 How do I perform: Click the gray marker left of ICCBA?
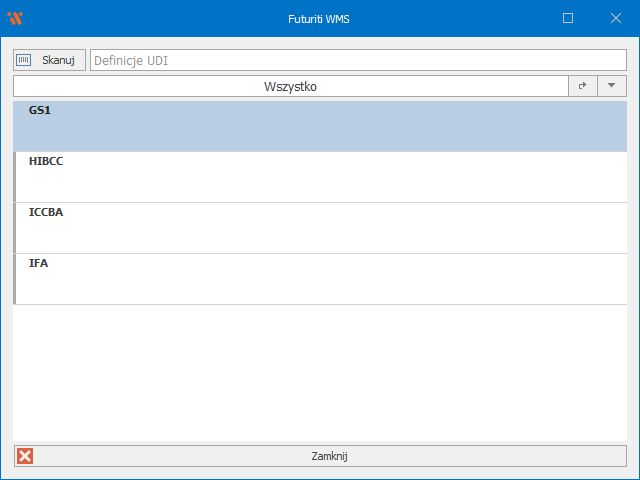pyautogui.click(x=15, y=228)
